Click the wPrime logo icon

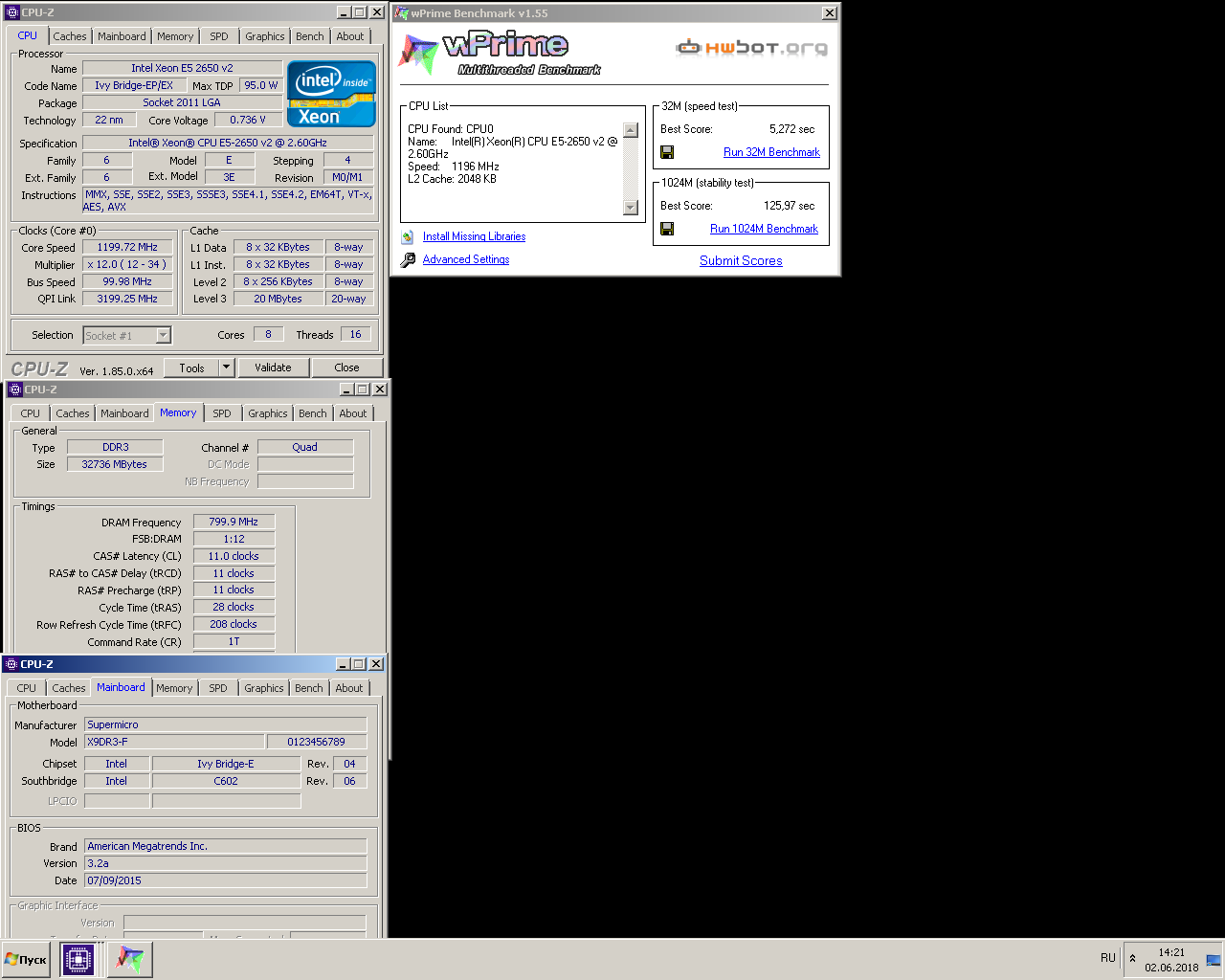(x=418, y=55)
